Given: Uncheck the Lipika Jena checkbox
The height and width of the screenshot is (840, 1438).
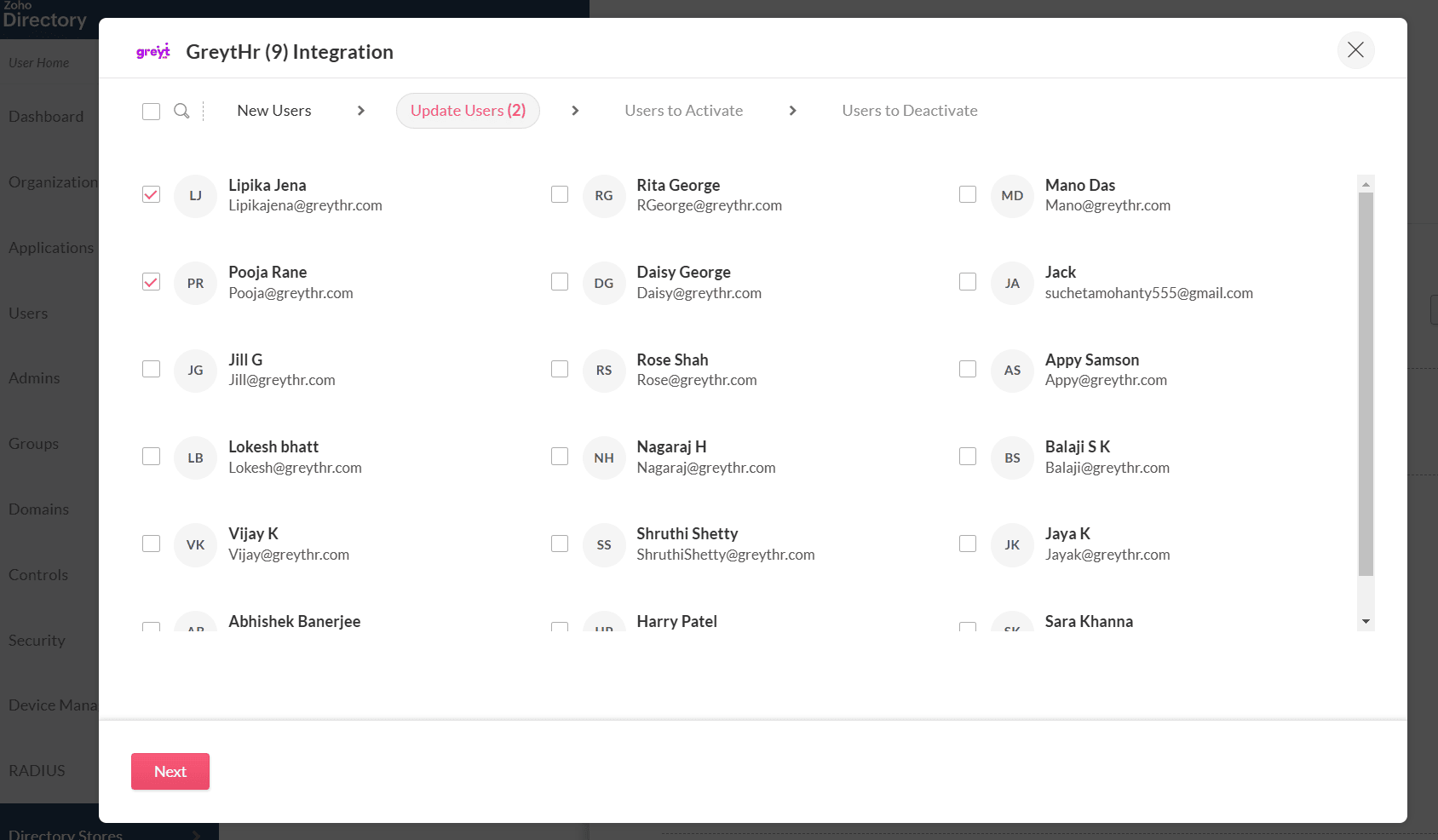Looking at the screenshot, I should [151, 194].
